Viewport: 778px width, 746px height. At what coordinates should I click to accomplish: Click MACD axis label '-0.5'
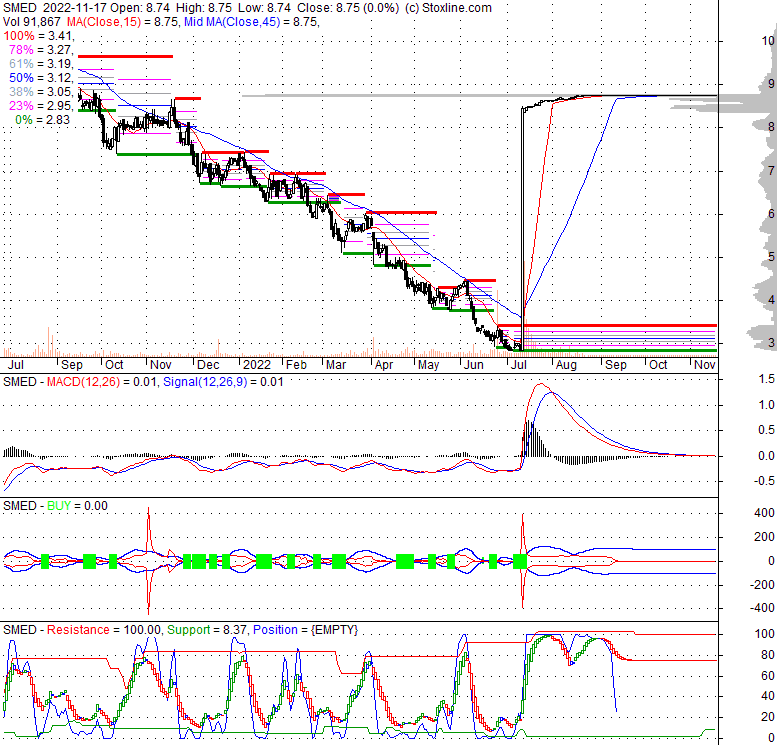(765, 481)
